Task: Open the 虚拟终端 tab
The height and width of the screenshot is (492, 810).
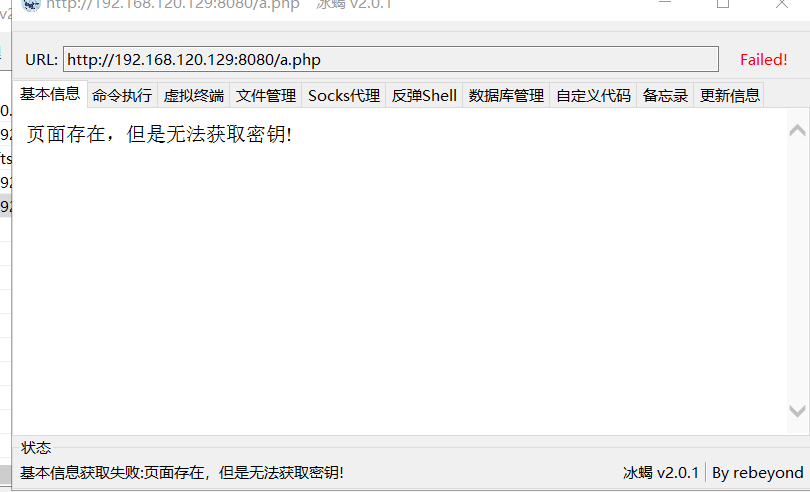Action: (x=194, y=96)
